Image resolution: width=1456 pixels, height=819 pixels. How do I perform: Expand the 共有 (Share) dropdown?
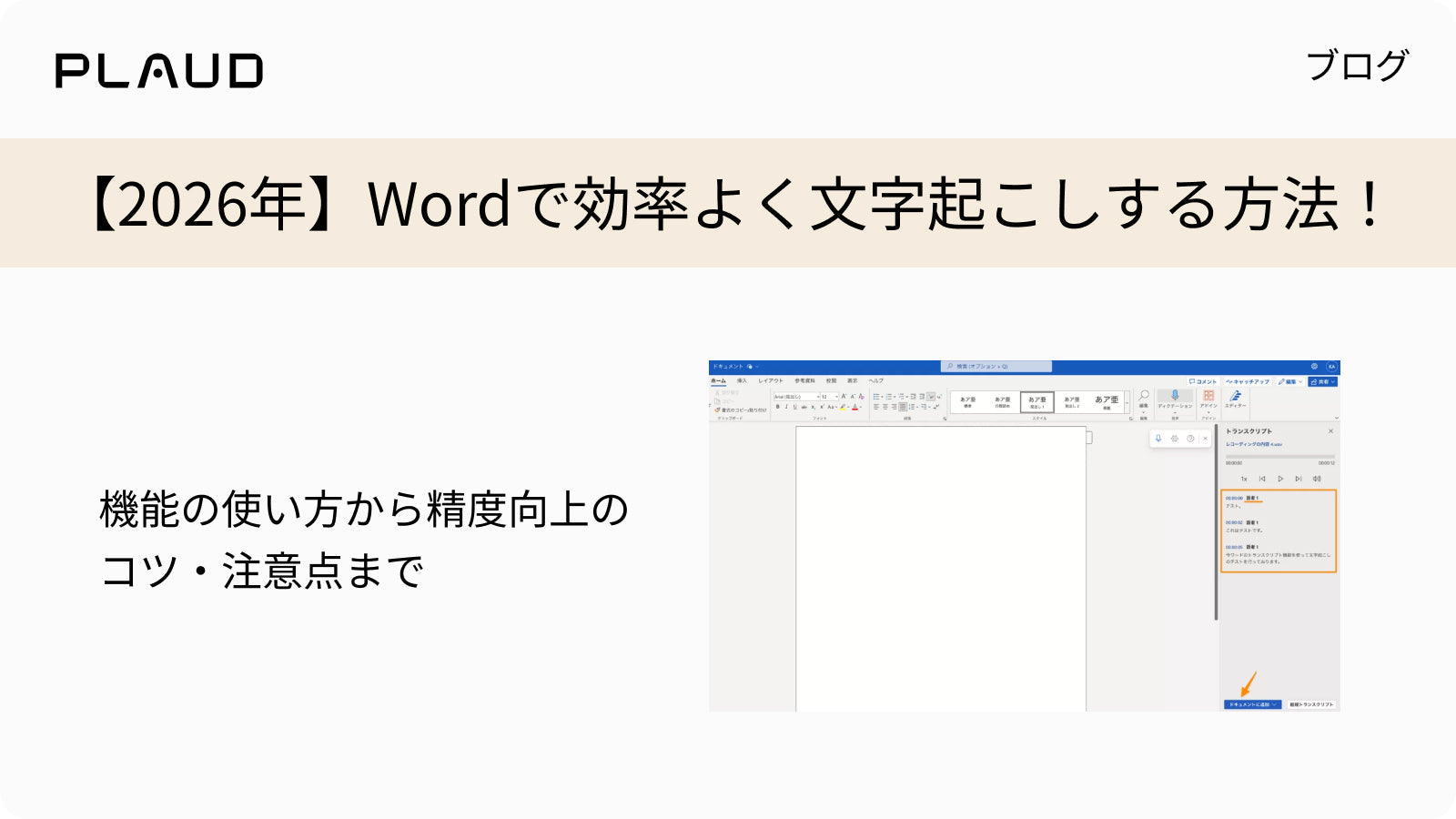click(x=1332, y=381)
